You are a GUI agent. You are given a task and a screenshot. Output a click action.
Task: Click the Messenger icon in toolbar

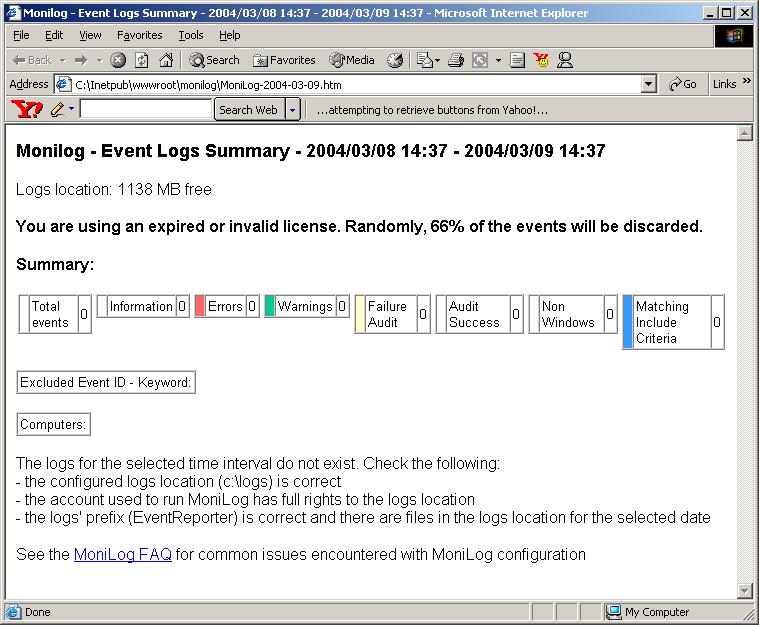coord(565,60)
